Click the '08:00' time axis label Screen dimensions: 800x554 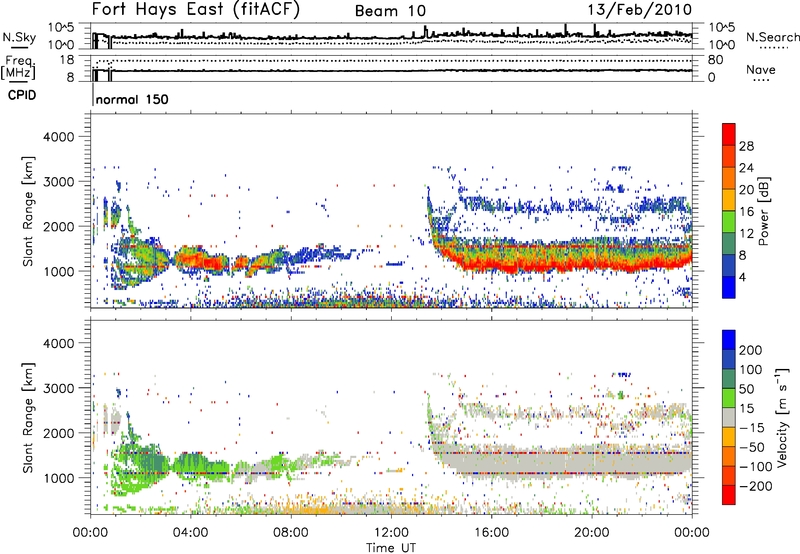(291, 533)
